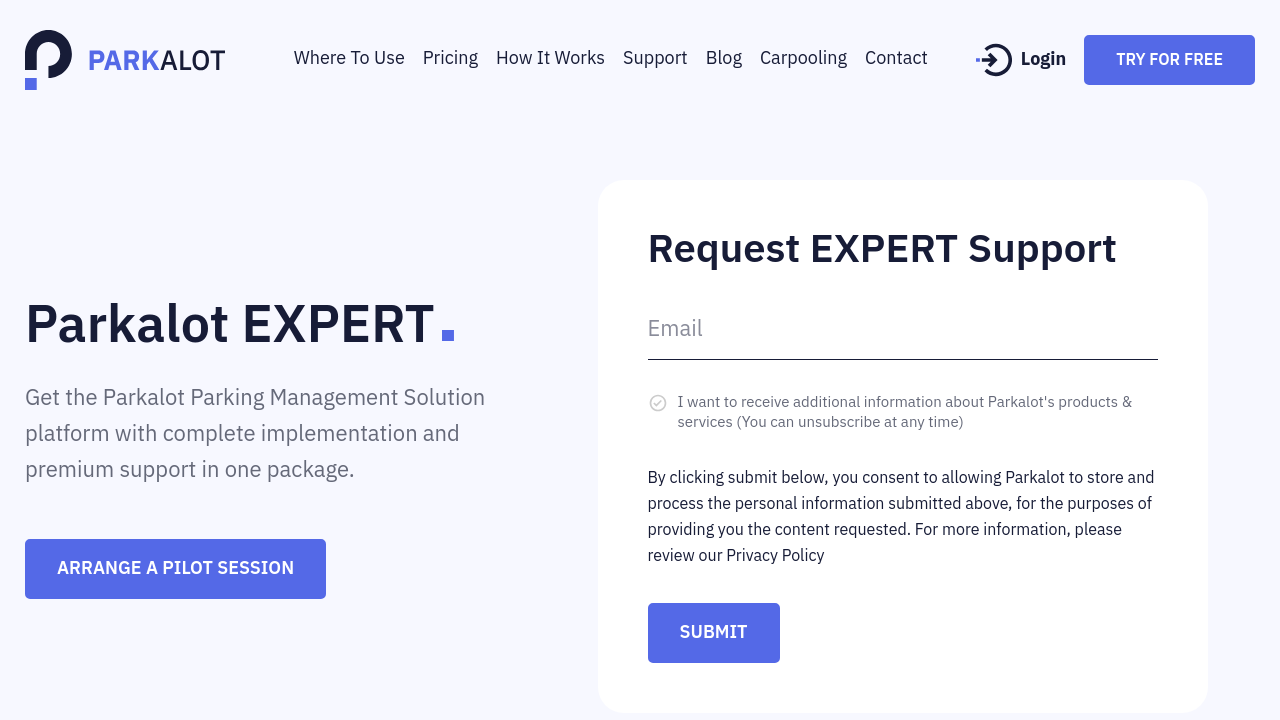This screenshot has height=720, width=1280.
Task: Click the PARKALOT wordmark text
Action: coord(156,61)
